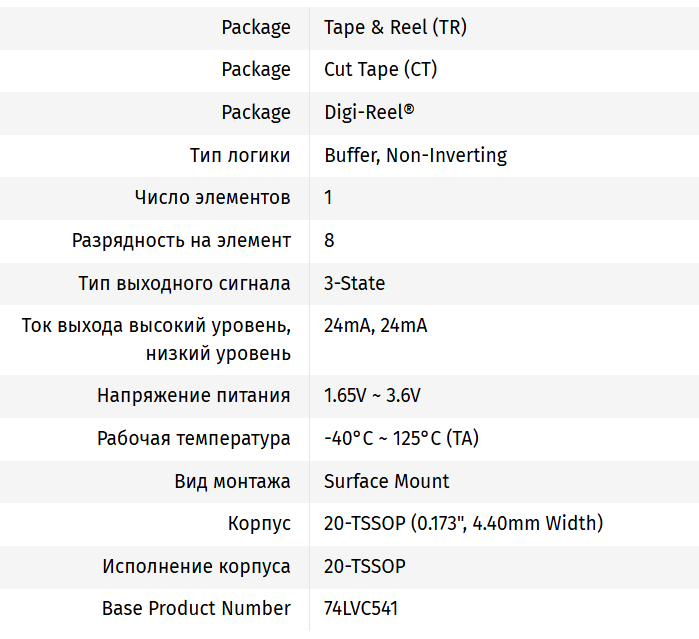Select the "1.65V ~ 3.6V" voltage value
The height and width of the screenshot is (639, 699).
point(372,395)
